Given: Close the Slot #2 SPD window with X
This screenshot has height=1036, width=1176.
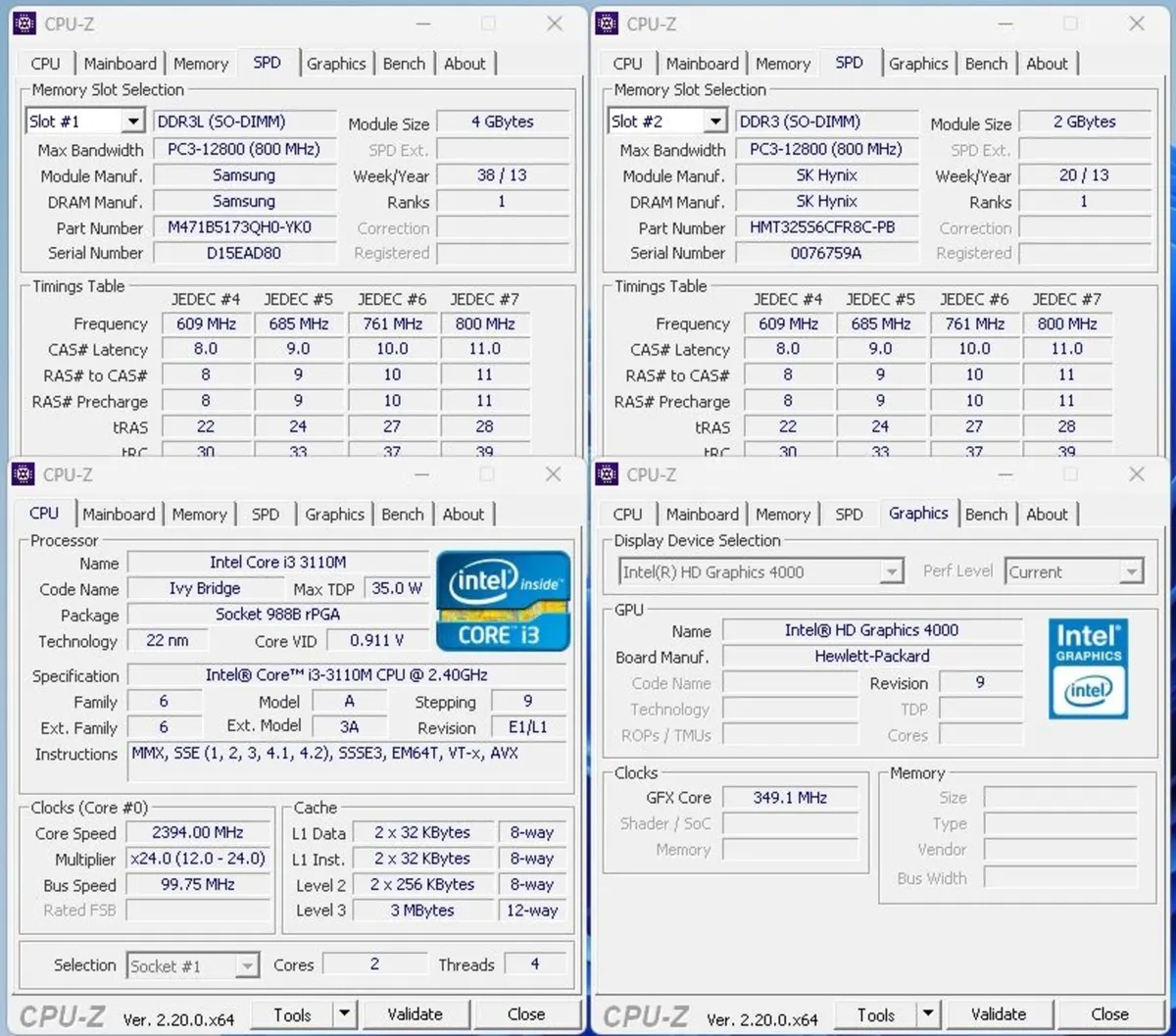Looking at the screenshot, I should (x=1137, y=24).
